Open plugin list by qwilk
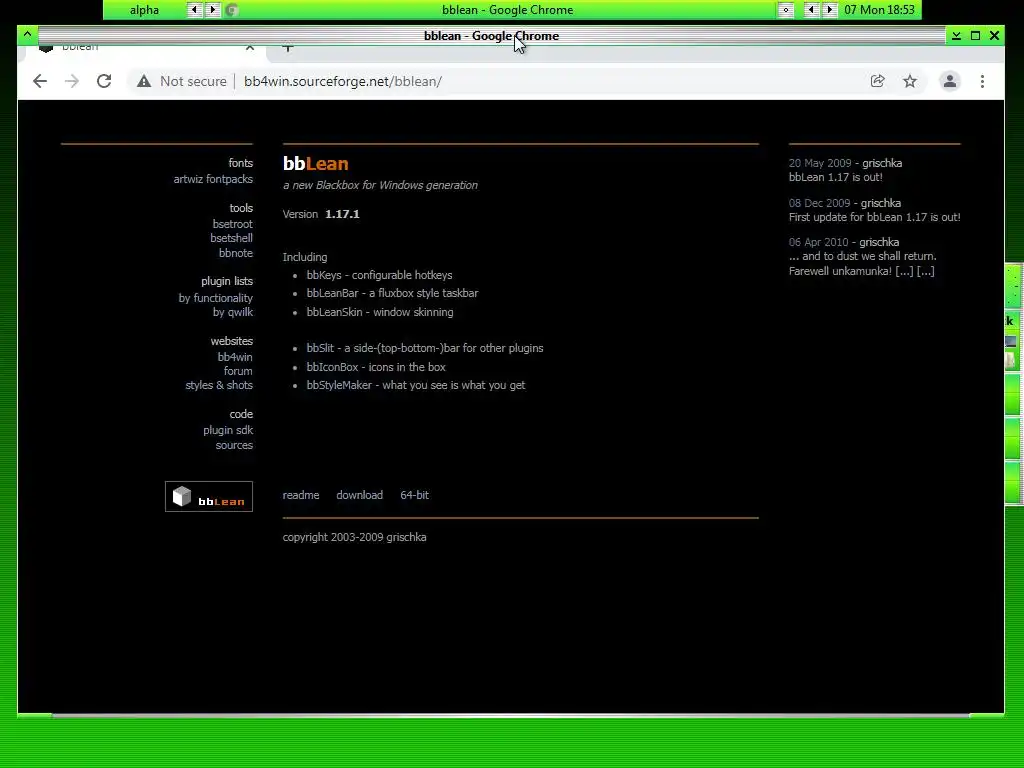1024x768 pixels. click(232, 312)
